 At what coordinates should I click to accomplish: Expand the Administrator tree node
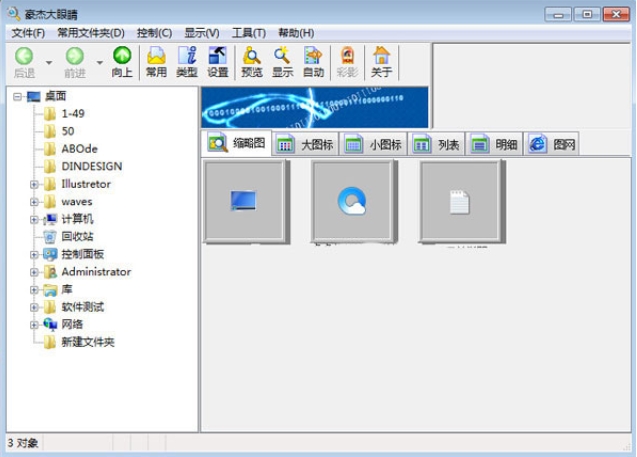pos(34,272)
